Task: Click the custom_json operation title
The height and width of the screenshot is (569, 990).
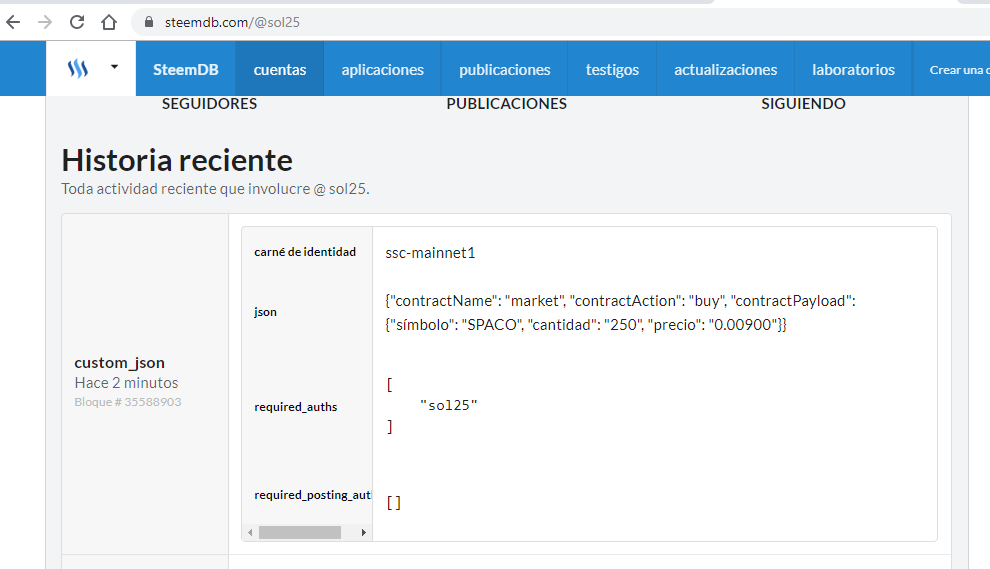Action: point(119,362)
